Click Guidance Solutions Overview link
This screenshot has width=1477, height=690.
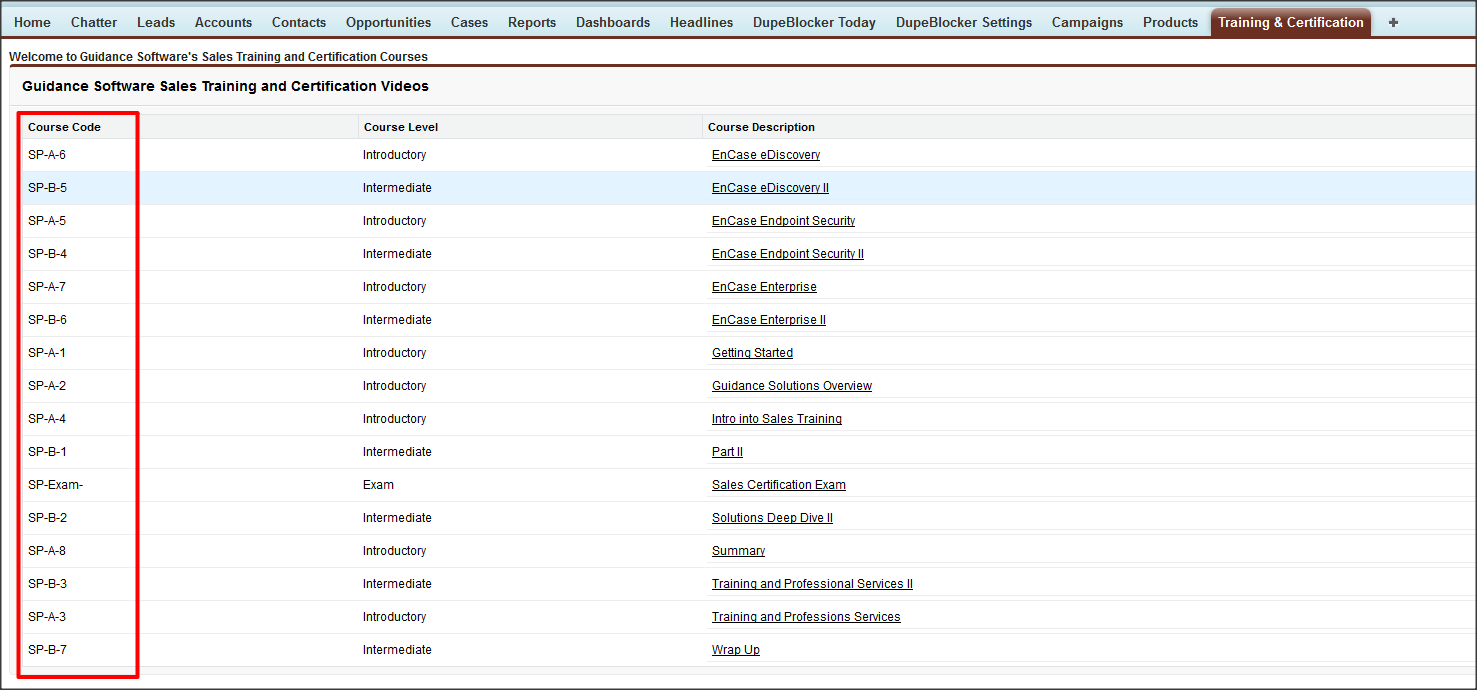point(791,386)
